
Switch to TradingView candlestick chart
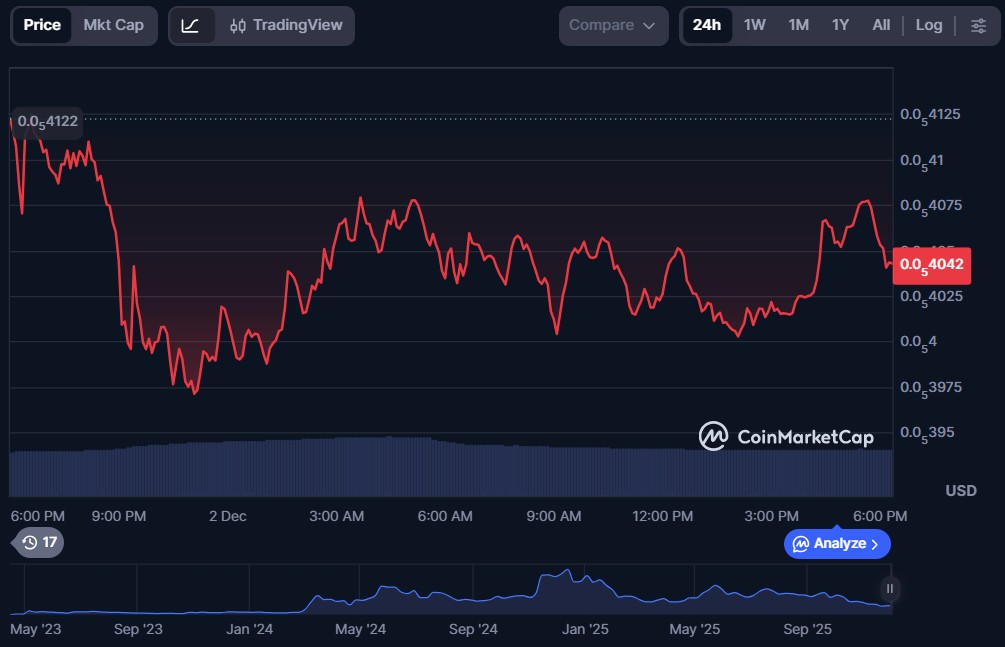(x=285, y=25)
